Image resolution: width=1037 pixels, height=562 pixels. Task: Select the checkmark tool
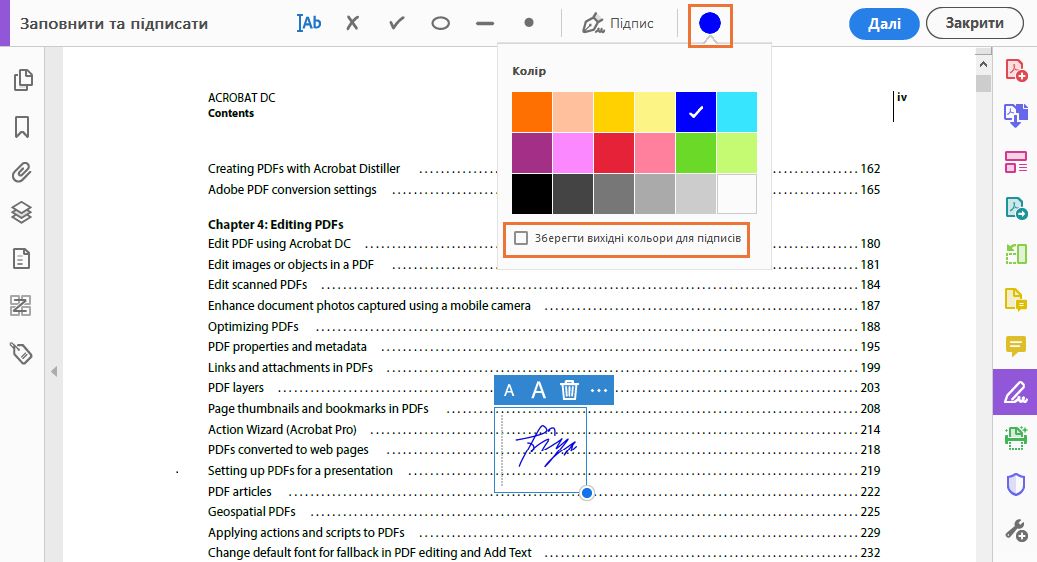(397, 23)
